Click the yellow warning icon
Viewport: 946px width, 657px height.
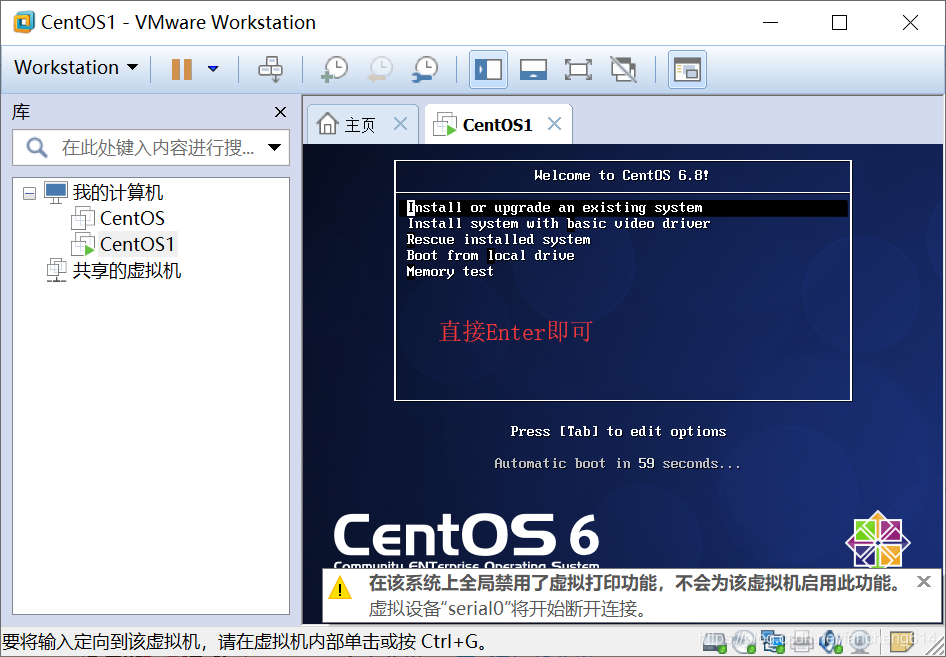click(x=340, y=589)
